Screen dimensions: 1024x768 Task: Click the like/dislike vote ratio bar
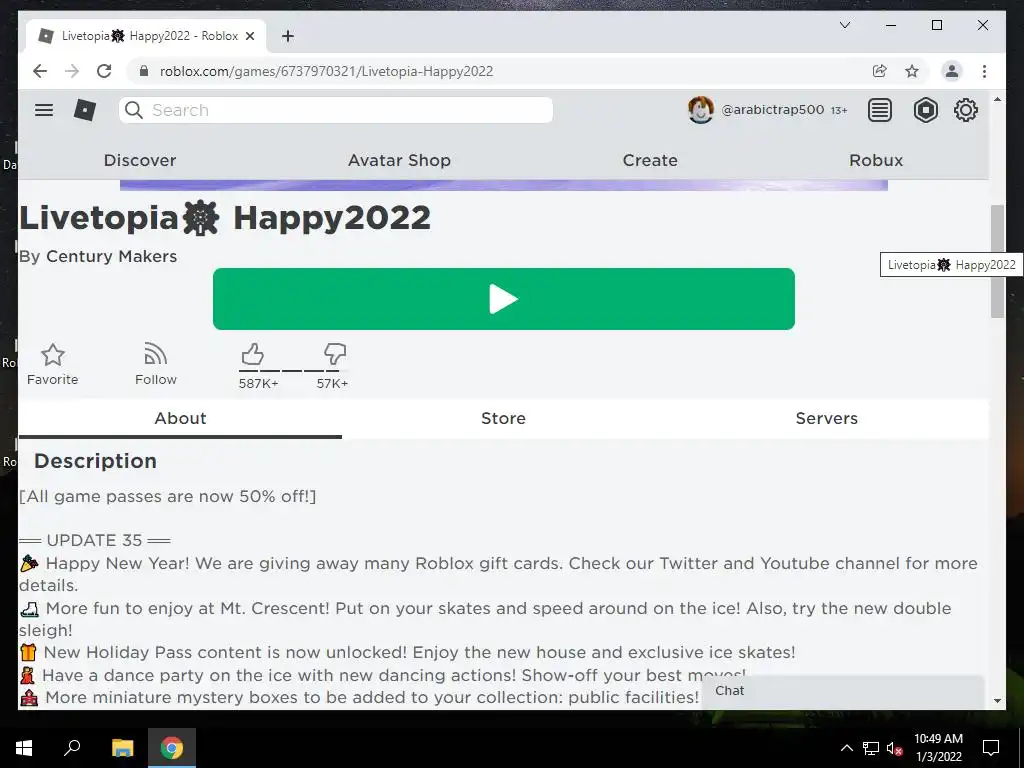[x=293, y=370]
